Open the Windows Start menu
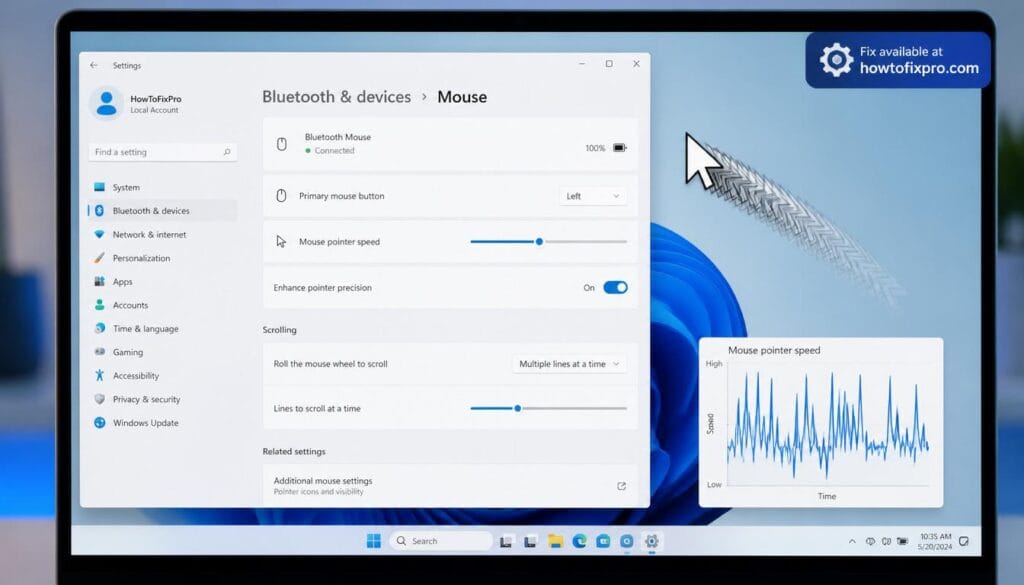 click(x=374, y=541)
